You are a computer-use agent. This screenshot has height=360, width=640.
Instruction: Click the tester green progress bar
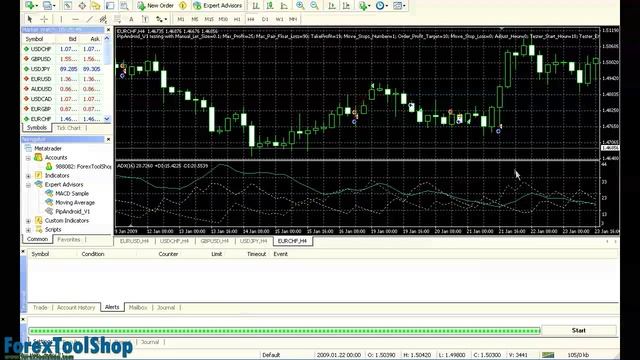[284, 331]
